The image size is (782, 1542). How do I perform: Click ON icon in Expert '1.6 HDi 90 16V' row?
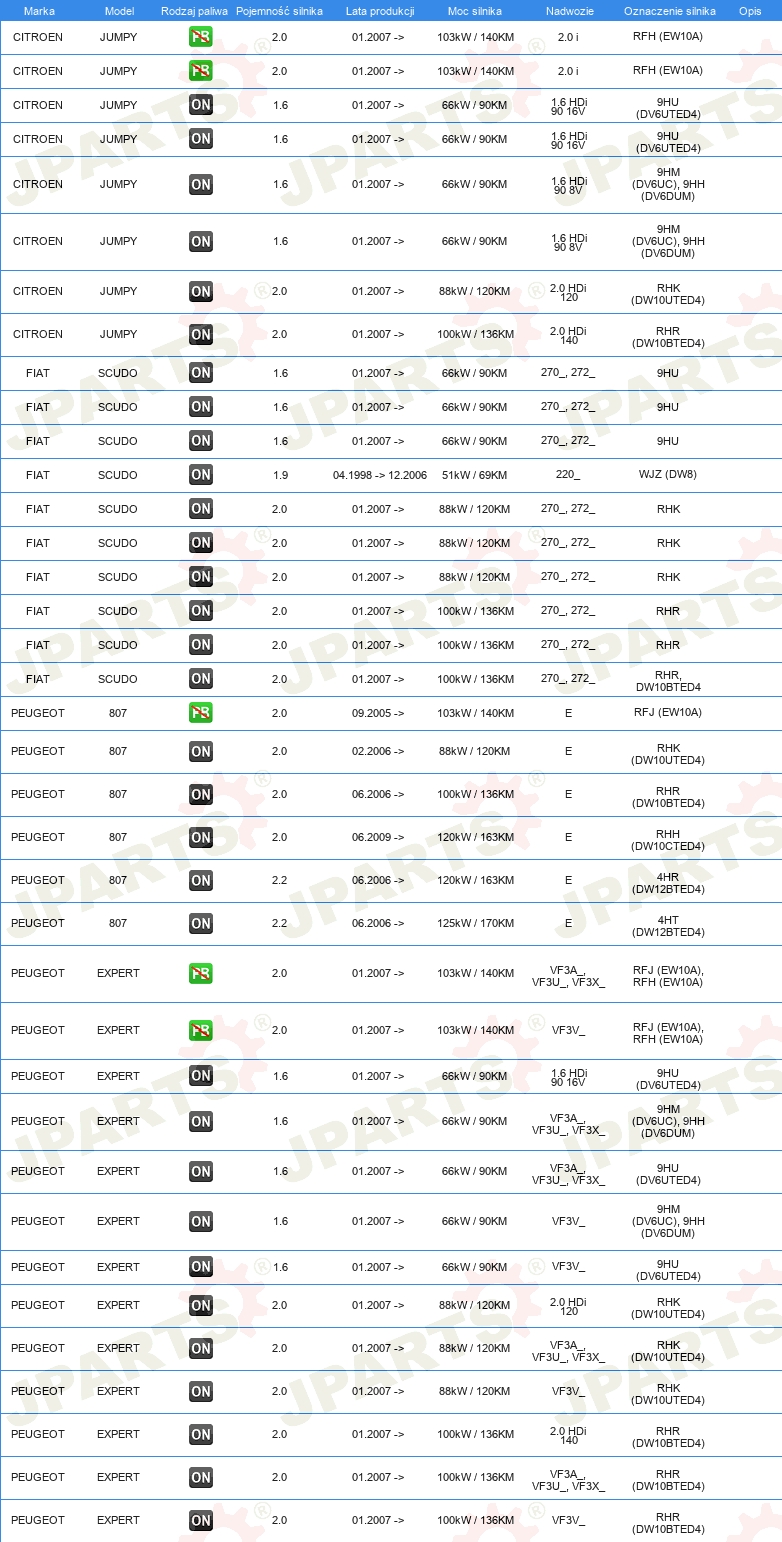pos(201,1077)
